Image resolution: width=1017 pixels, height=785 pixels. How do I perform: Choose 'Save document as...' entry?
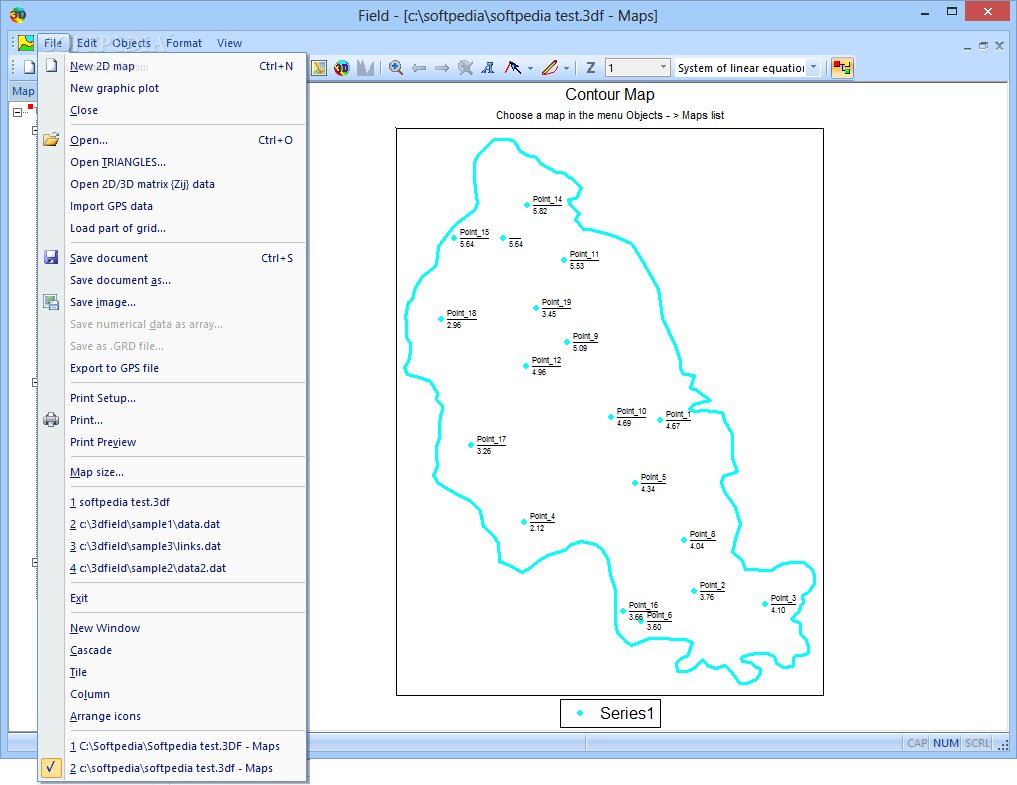[171, 280]
